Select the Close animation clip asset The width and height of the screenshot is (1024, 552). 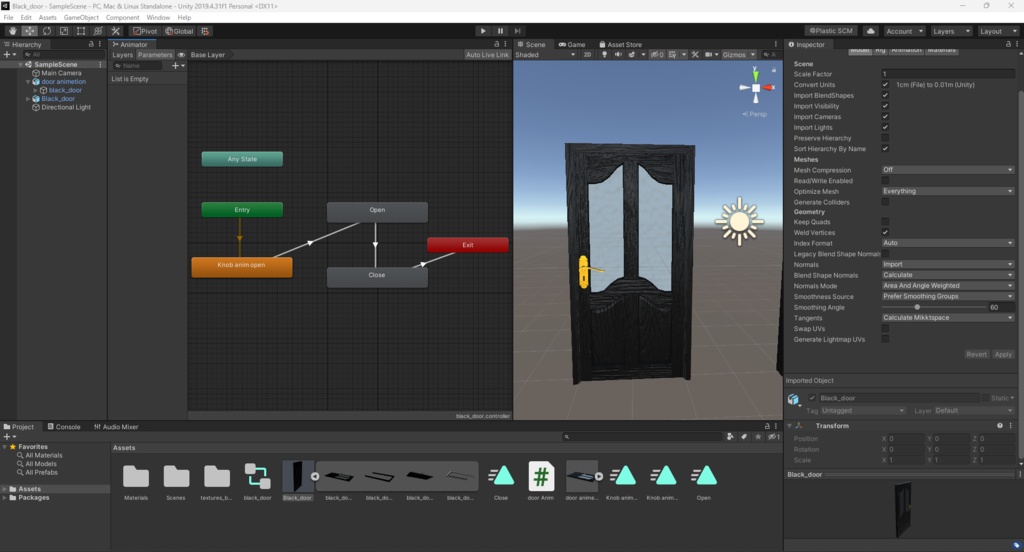[x=501, y=481]
